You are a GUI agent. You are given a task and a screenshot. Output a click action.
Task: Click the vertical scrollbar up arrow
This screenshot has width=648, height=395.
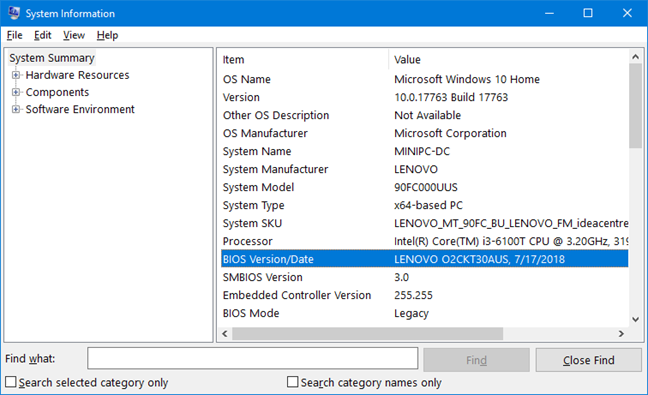click(636, 57)
